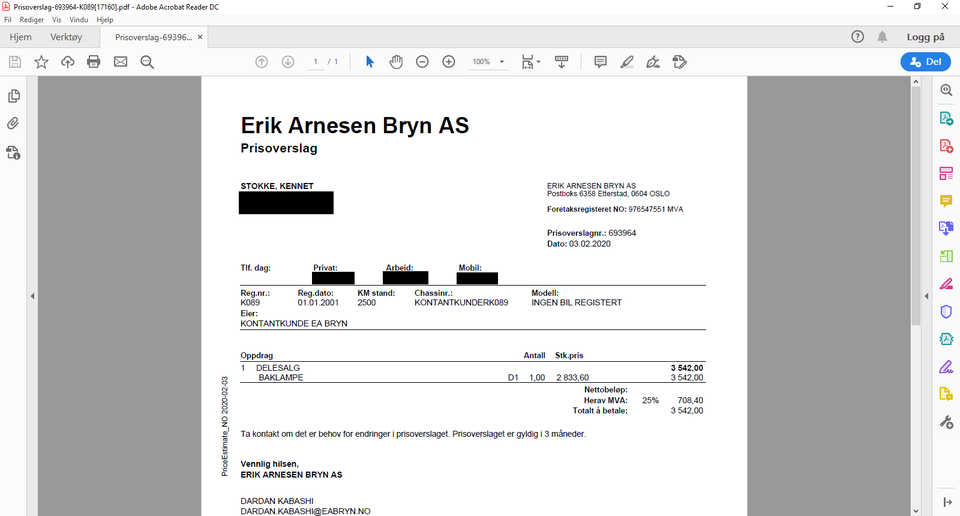Open Organize Pages tool in right pane
This screenshot has height=516, width=960.
point(947,256)
